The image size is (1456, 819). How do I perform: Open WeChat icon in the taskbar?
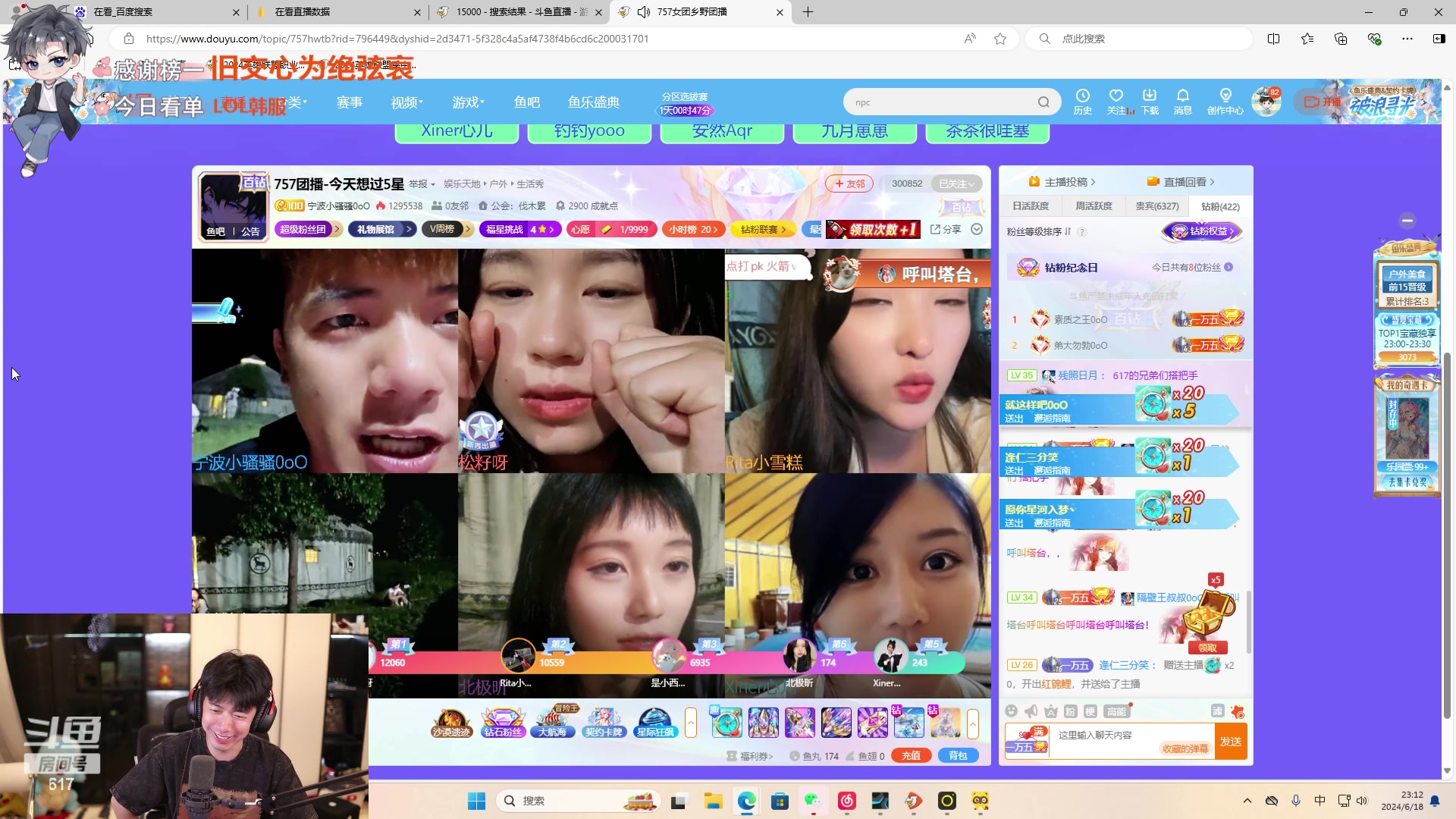pyautogui.click(x=813, y=801)
